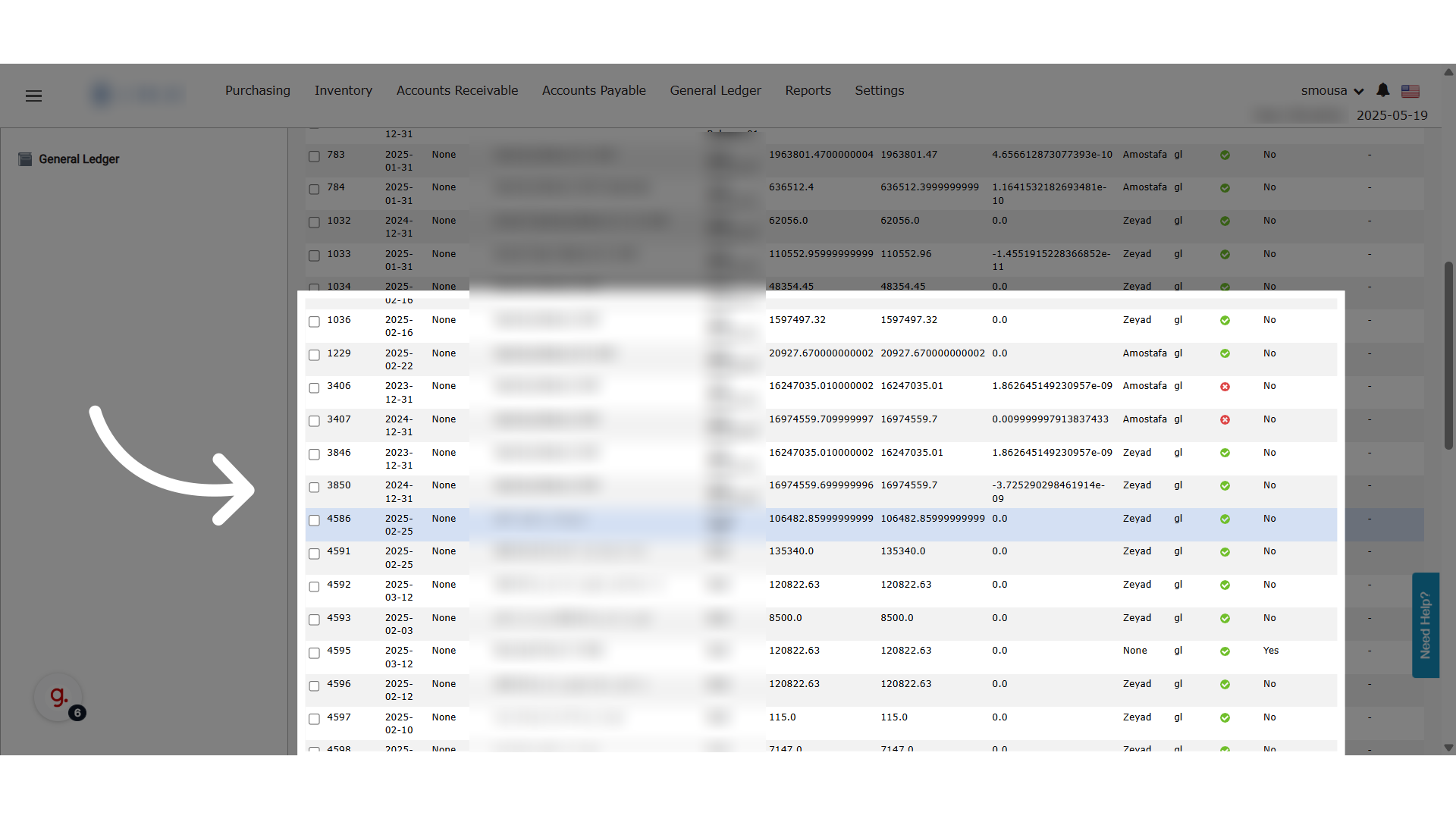Select checkbox for entry 1036

[314, 322]
